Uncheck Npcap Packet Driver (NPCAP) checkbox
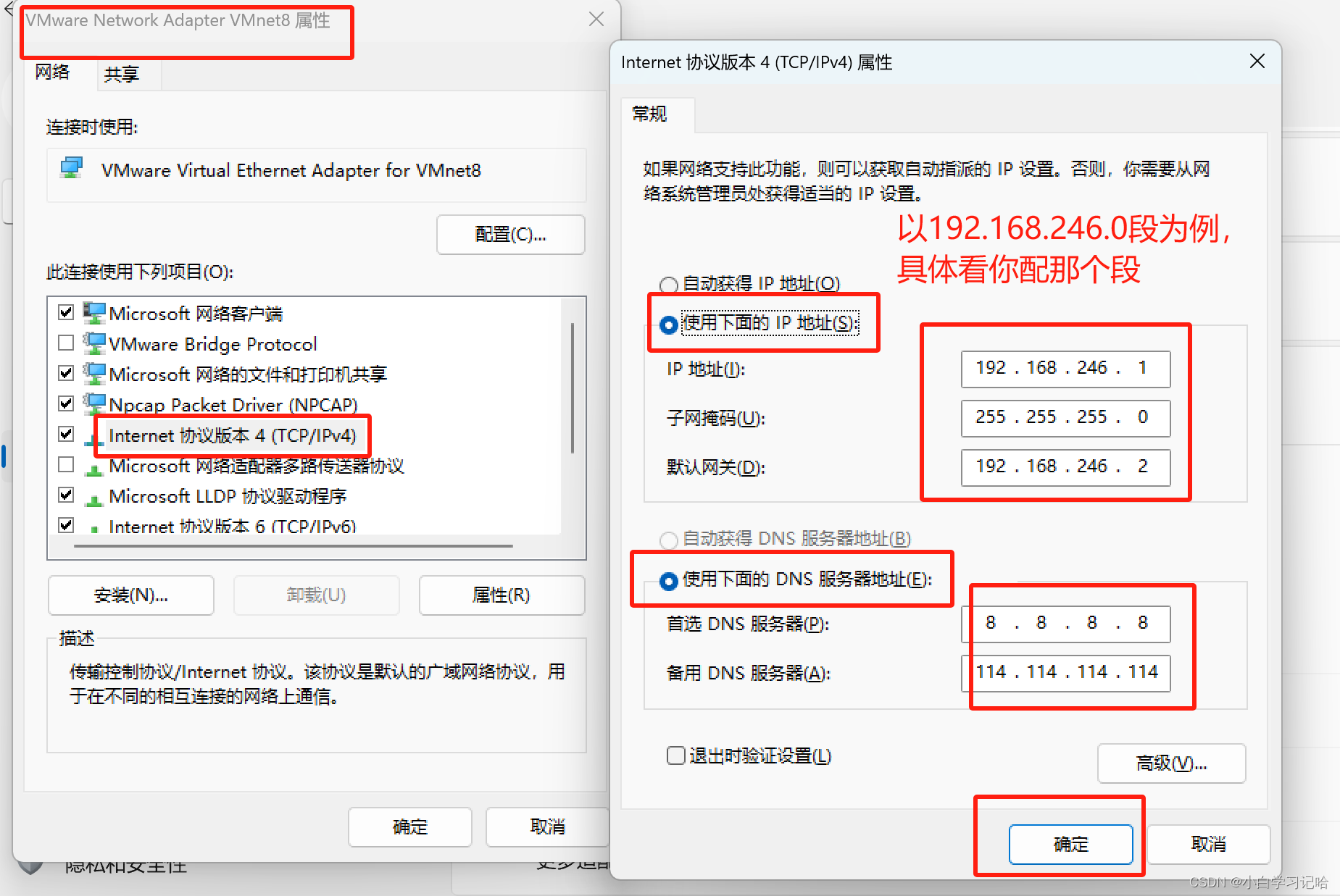1340x896 pixels. click(66, 403)
